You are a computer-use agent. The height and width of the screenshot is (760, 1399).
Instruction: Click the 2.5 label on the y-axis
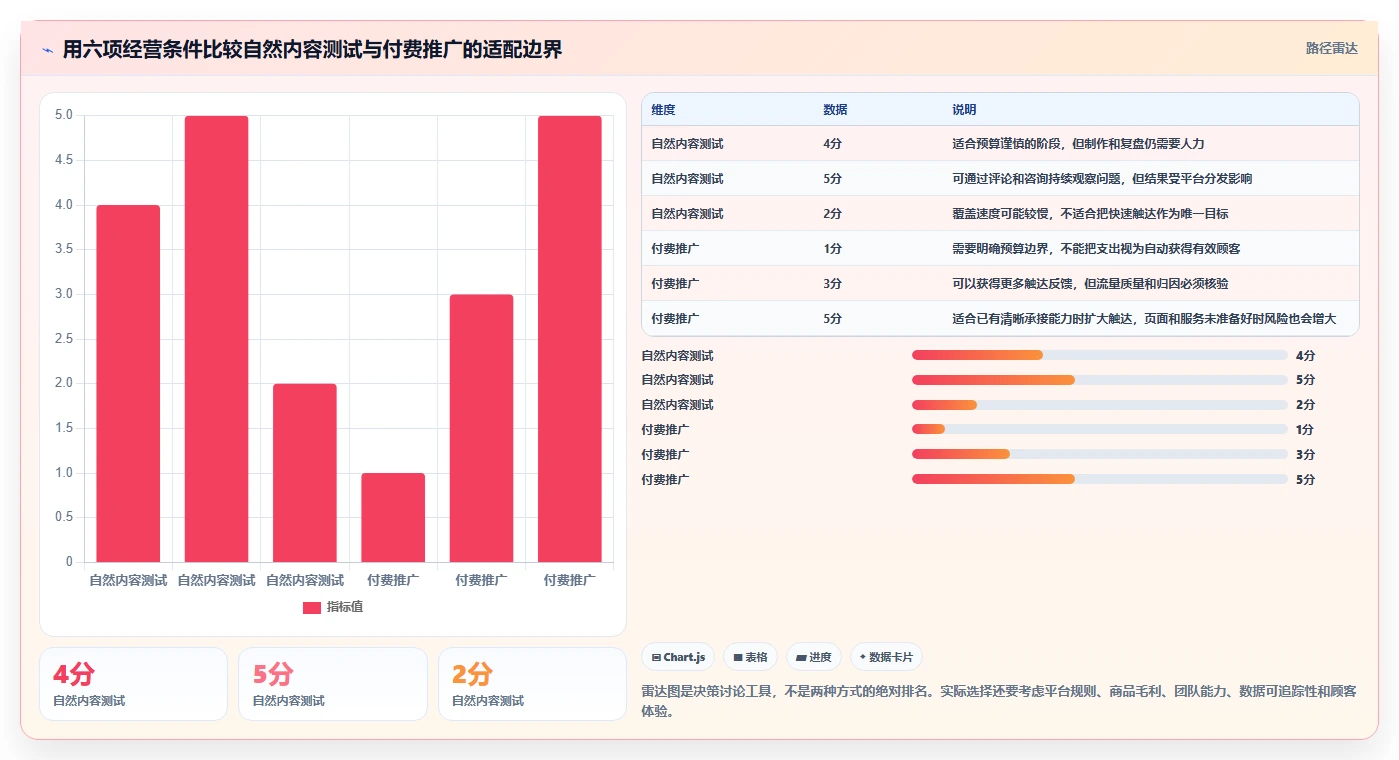coord(63,339)
